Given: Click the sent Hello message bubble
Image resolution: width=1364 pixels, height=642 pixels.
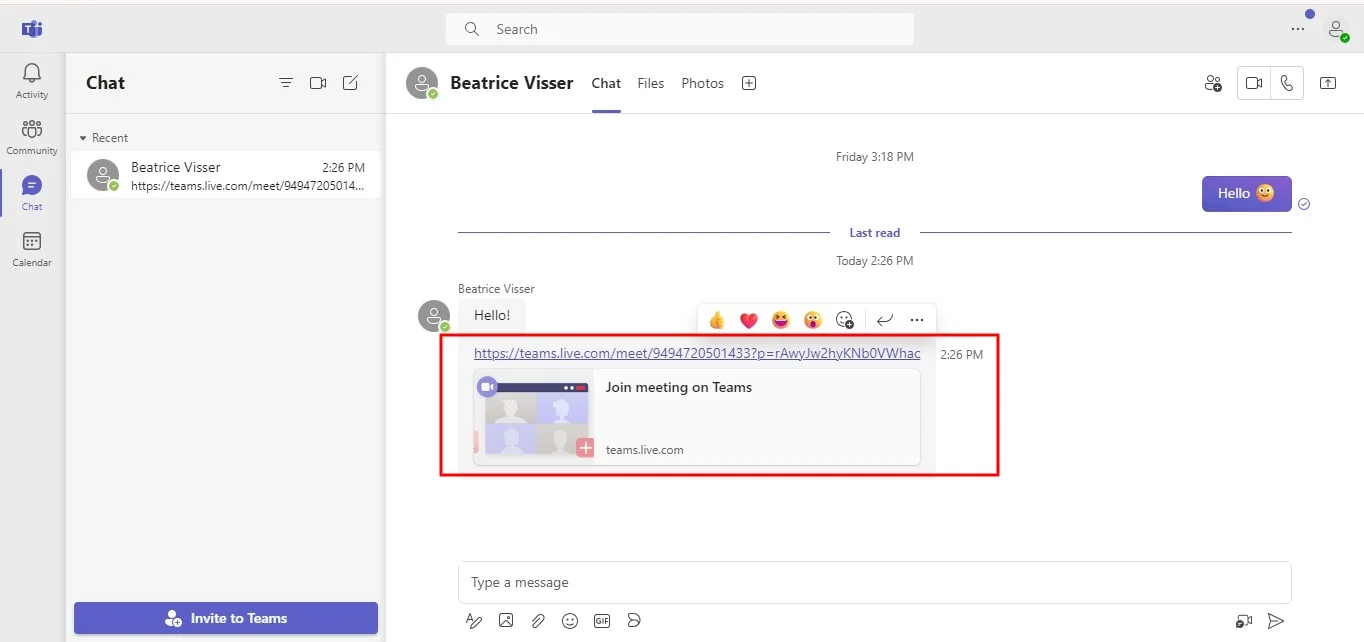Looking at the screenshot, I should (x=1246, y=194).
